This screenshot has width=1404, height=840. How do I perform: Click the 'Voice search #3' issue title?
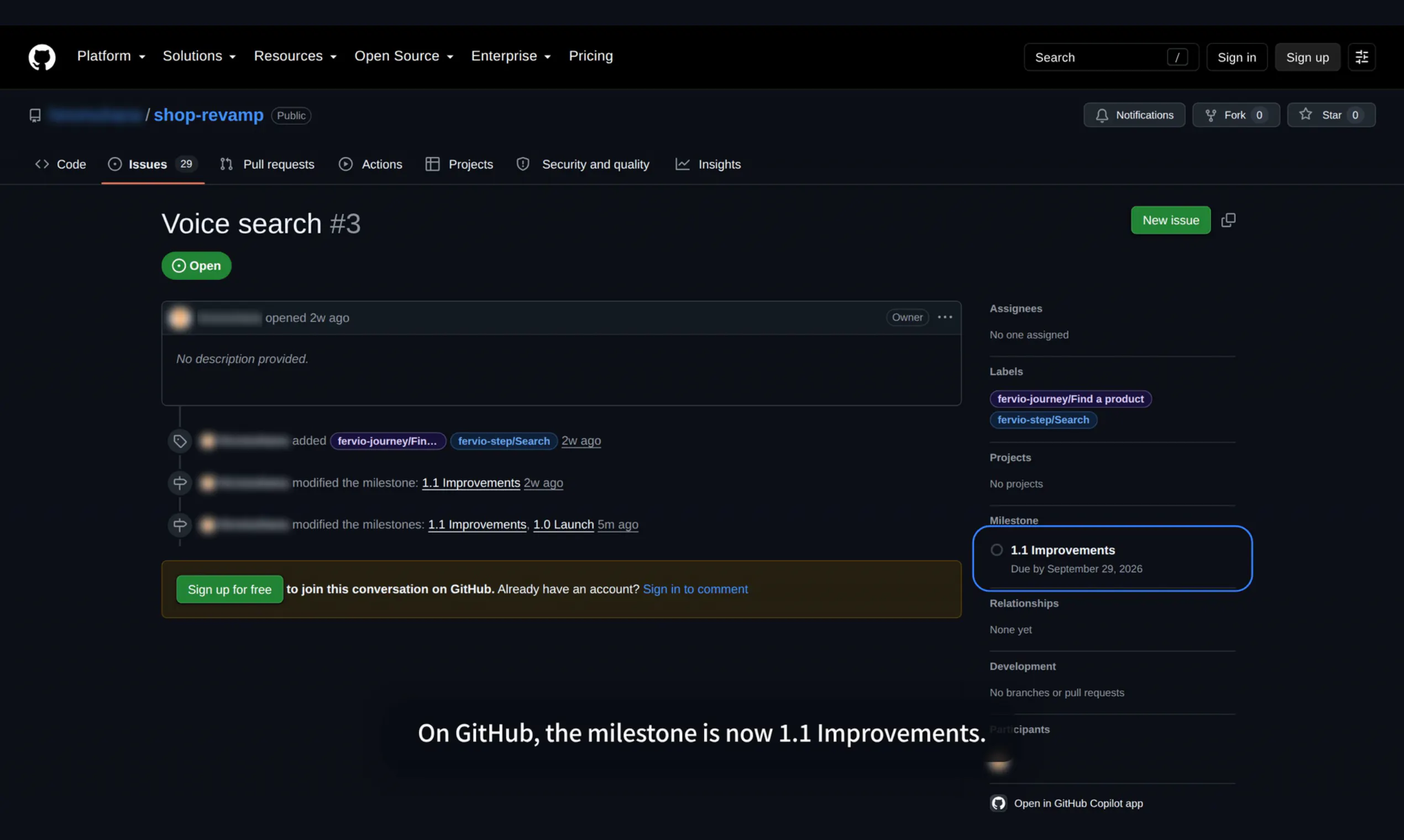click(261, 224)
